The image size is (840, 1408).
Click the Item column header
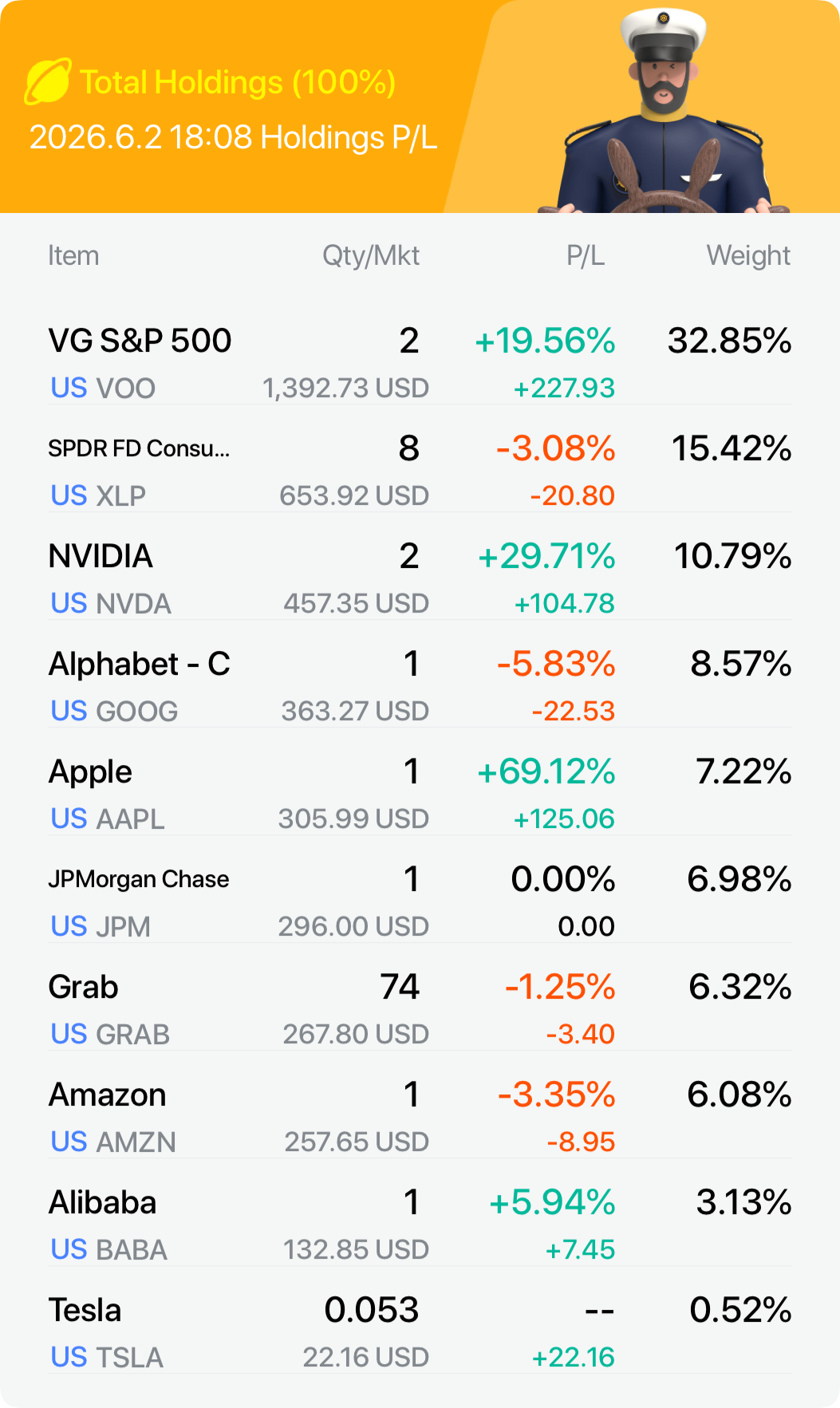click(73, 256)
